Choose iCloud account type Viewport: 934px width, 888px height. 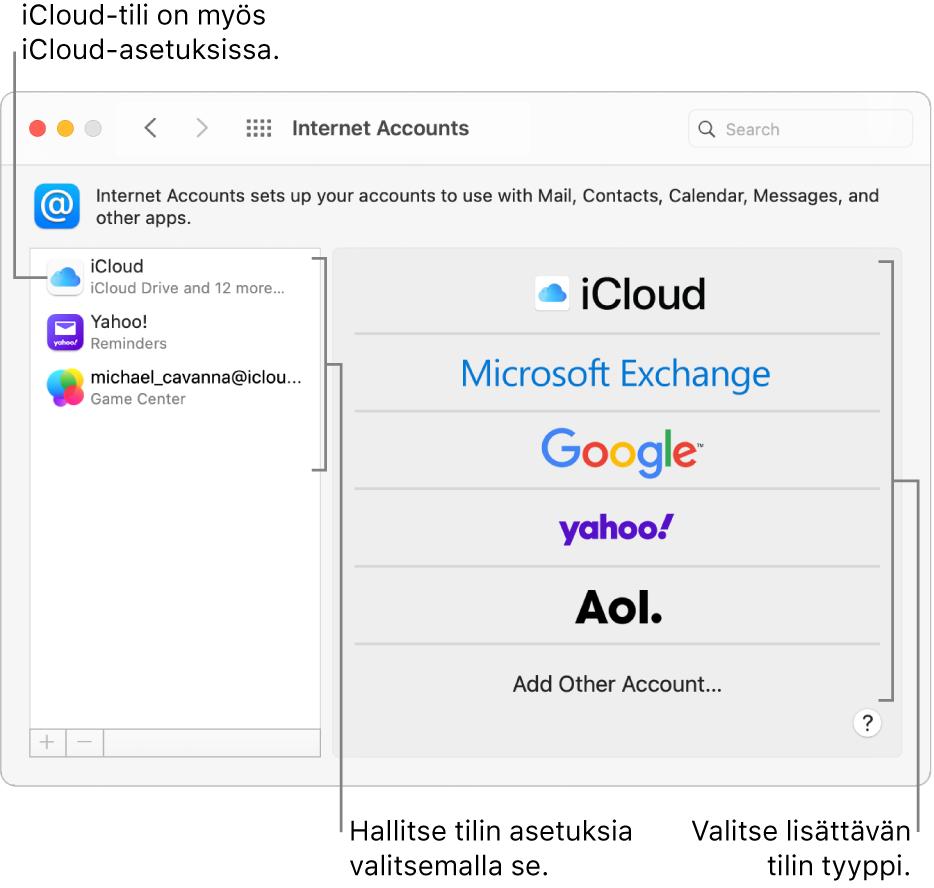click(617, 294)
